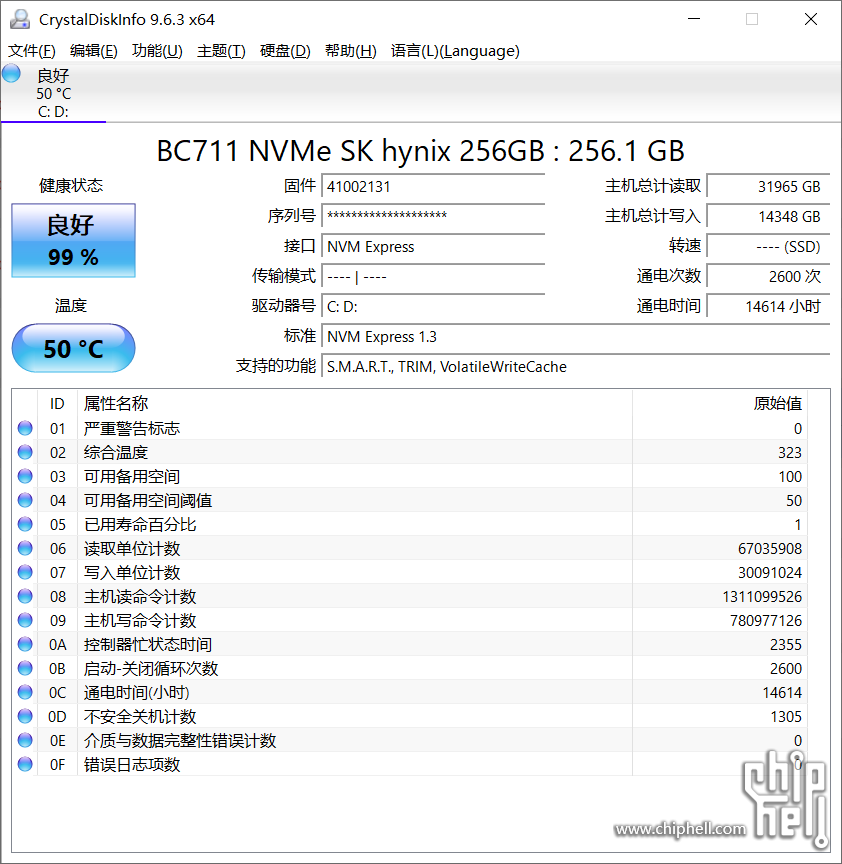The height and width of the screenshot is (864, 842).
Task: Click the status orb for 07 写入单位计数
Action: tap(25, 573)
